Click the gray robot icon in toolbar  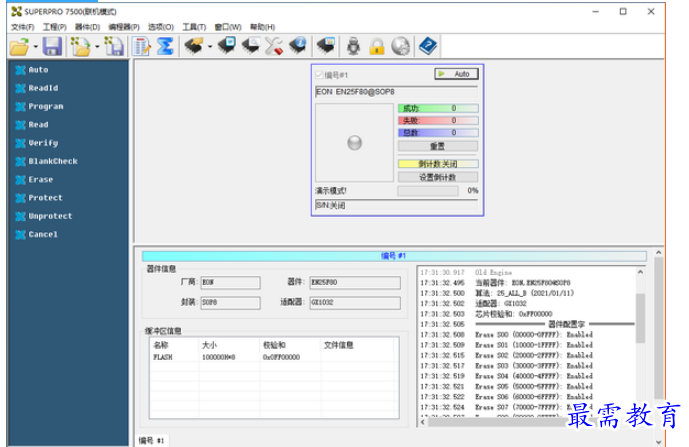pos(353,46)
